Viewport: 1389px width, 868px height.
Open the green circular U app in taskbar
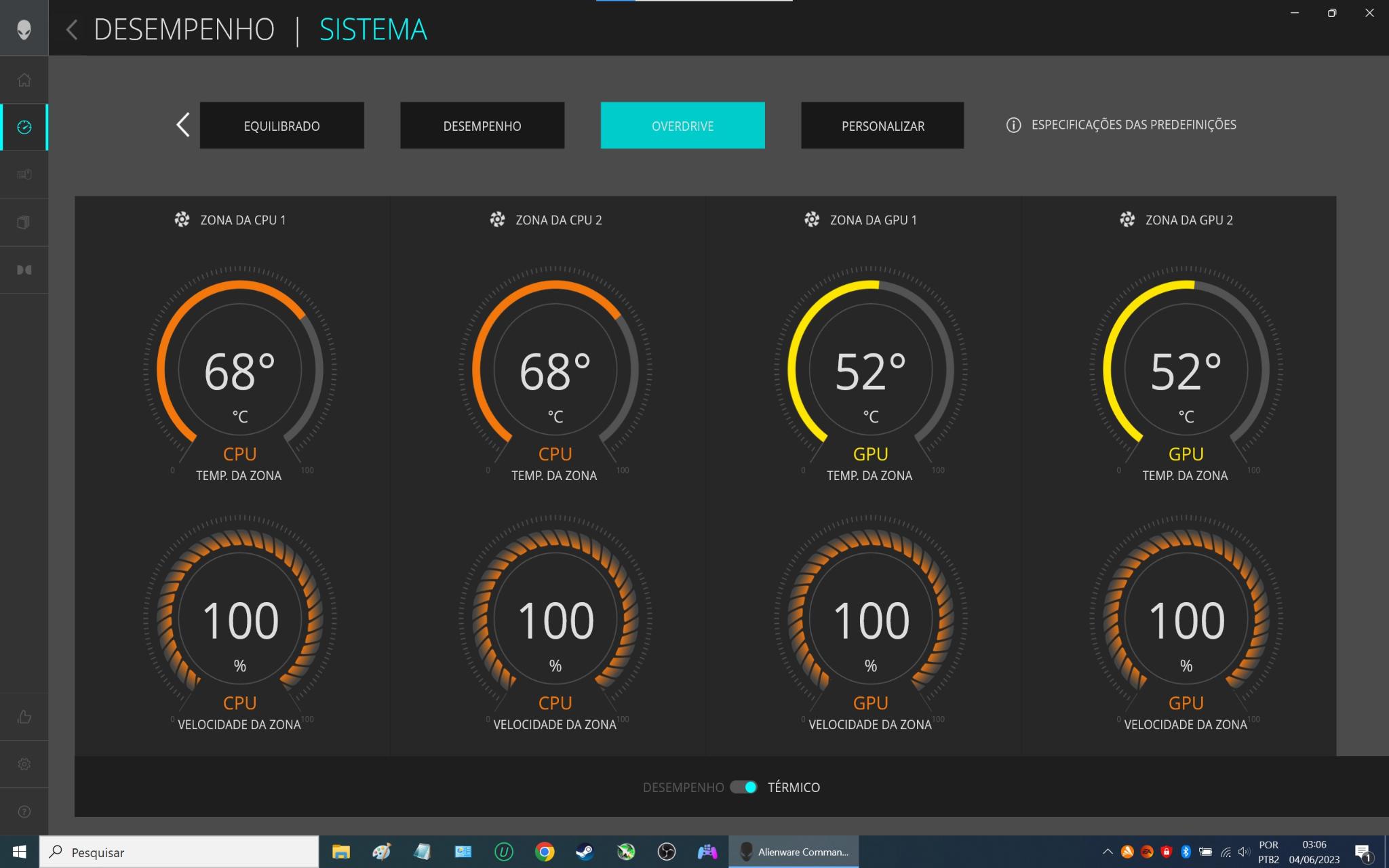click(504, 852)
